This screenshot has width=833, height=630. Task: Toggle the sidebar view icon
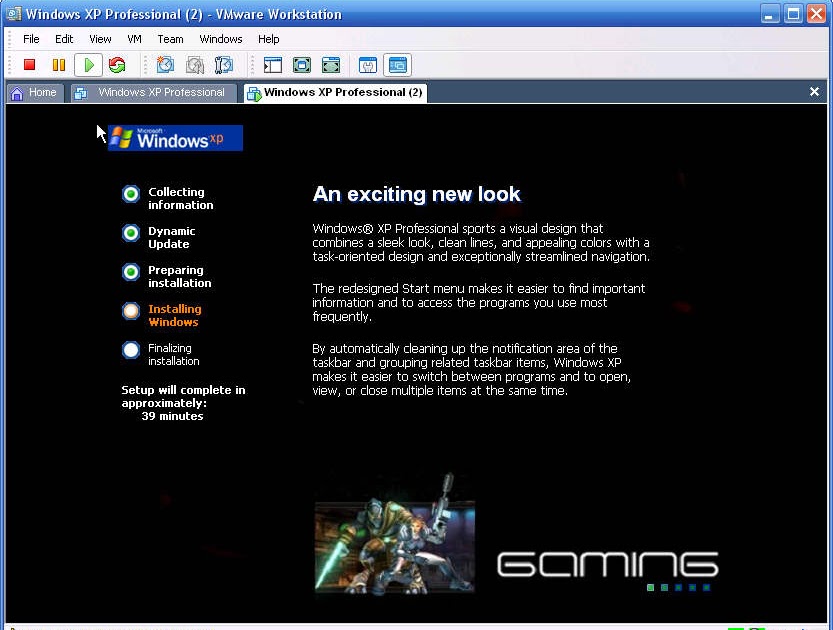273,65
